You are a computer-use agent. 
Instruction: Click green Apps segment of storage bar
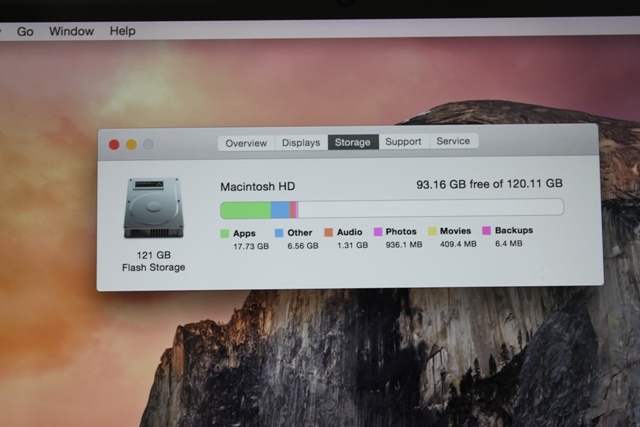tap(246, 210)
